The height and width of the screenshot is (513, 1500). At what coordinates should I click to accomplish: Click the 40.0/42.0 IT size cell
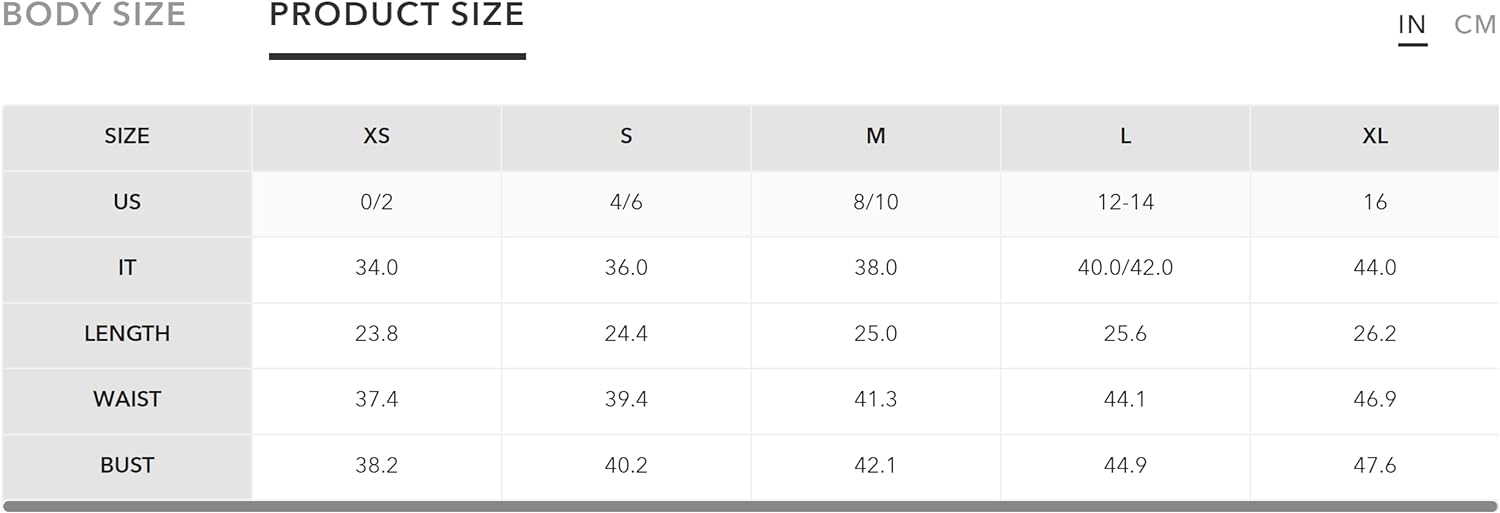[x=1125, y=268]
